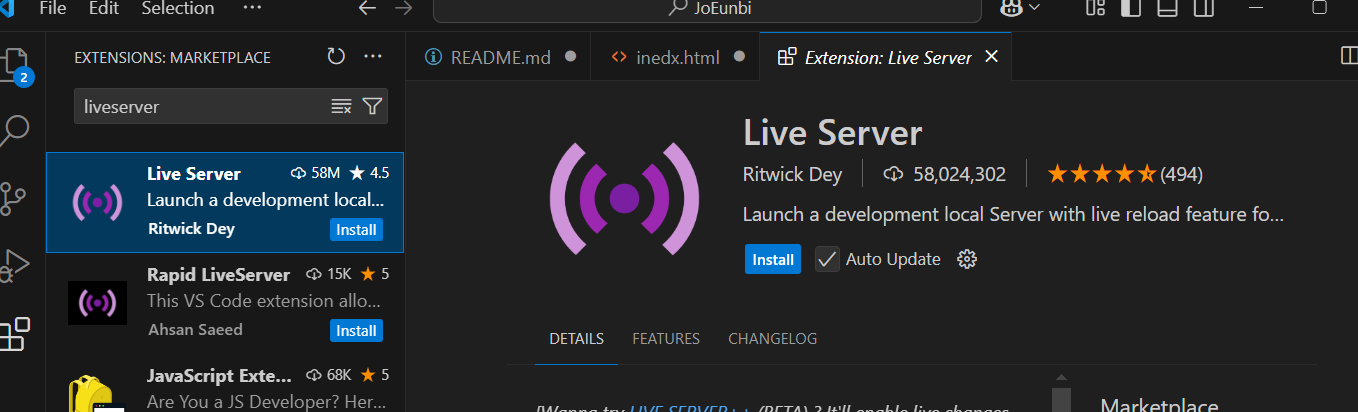Open the Edit menu

(x=104, y=8)
